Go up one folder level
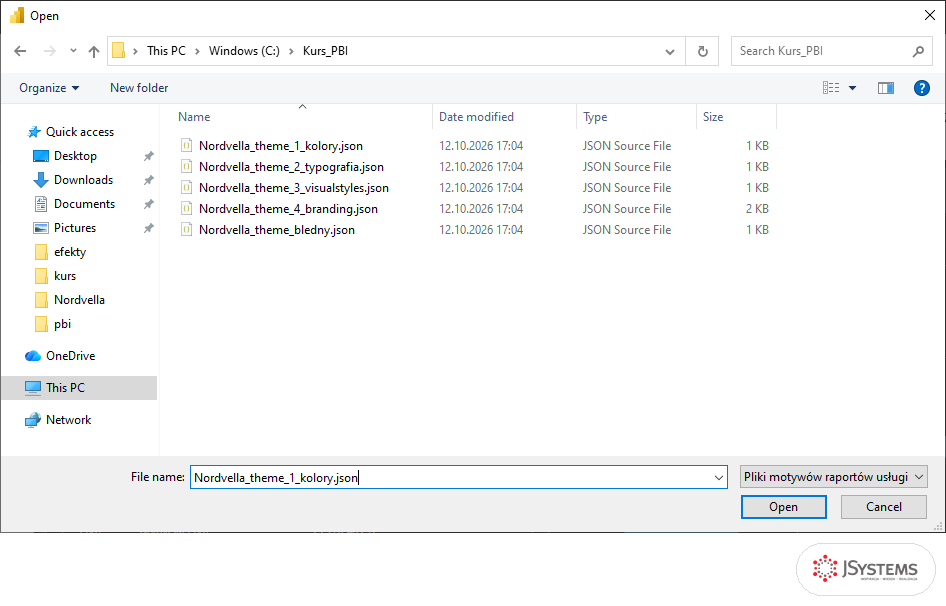 (x=94, y=51)
